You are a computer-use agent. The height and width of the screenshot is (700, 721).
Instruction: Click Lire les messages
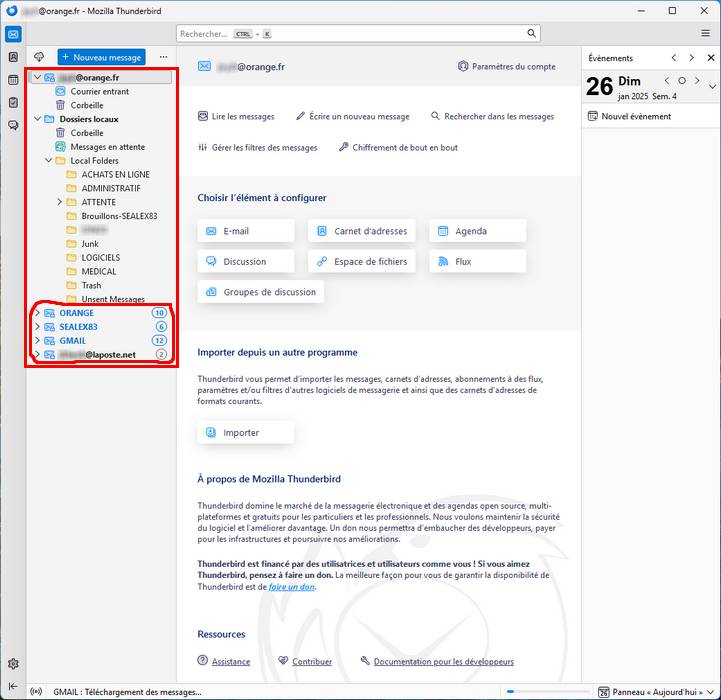point(236,116)
